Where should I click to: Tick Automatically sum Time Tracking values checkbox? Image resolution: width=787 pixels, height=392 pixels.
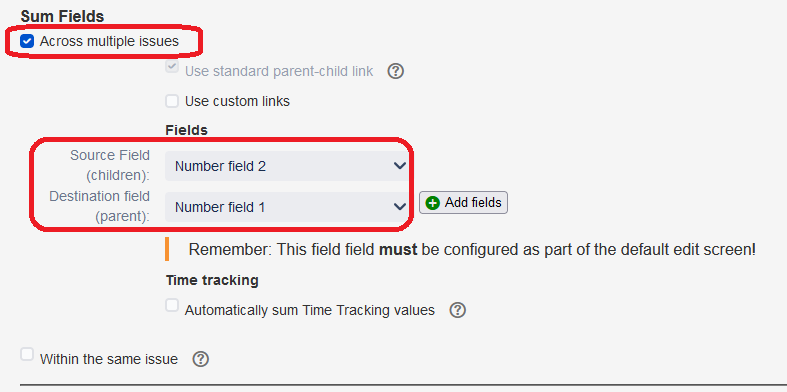click(x=172, y=305)
